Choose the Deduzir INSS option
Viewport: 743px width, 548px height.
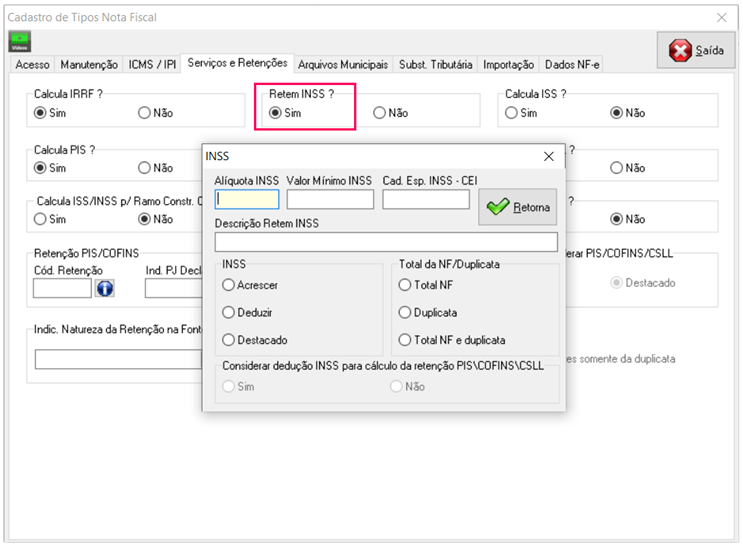click(229, 313)
